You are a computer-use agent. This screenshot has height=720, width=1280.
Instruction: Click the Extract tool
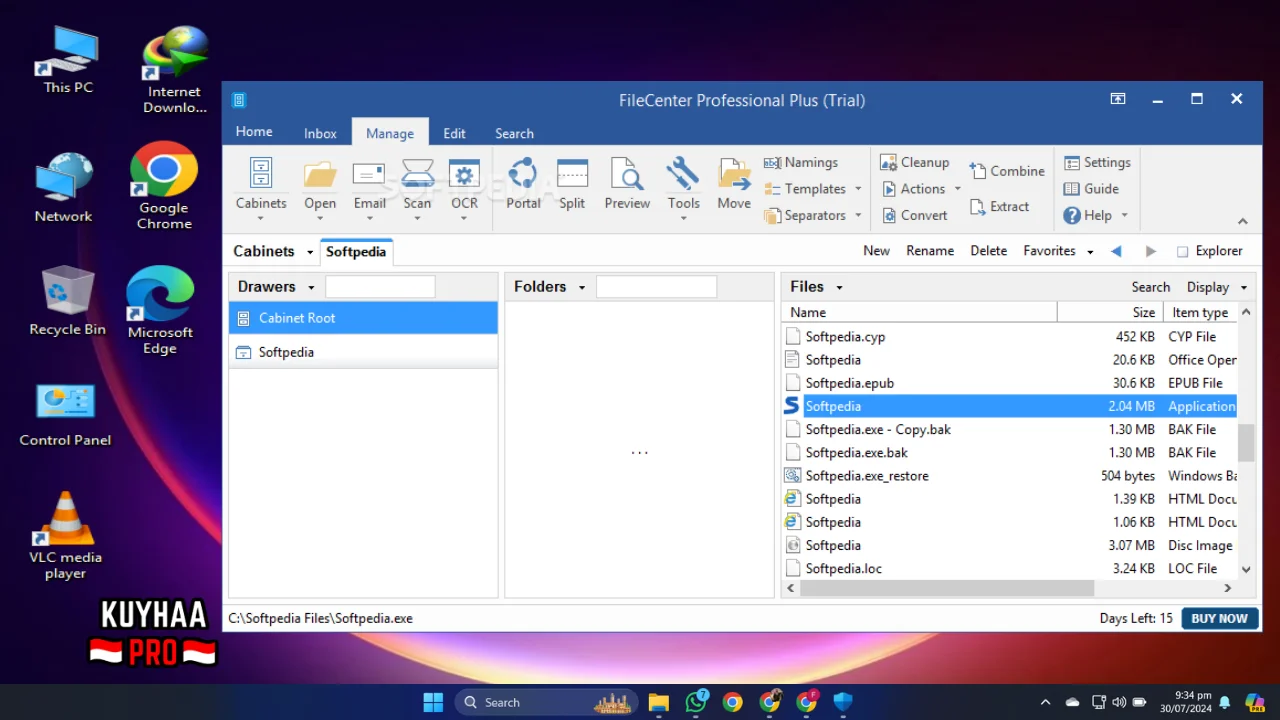999,207
